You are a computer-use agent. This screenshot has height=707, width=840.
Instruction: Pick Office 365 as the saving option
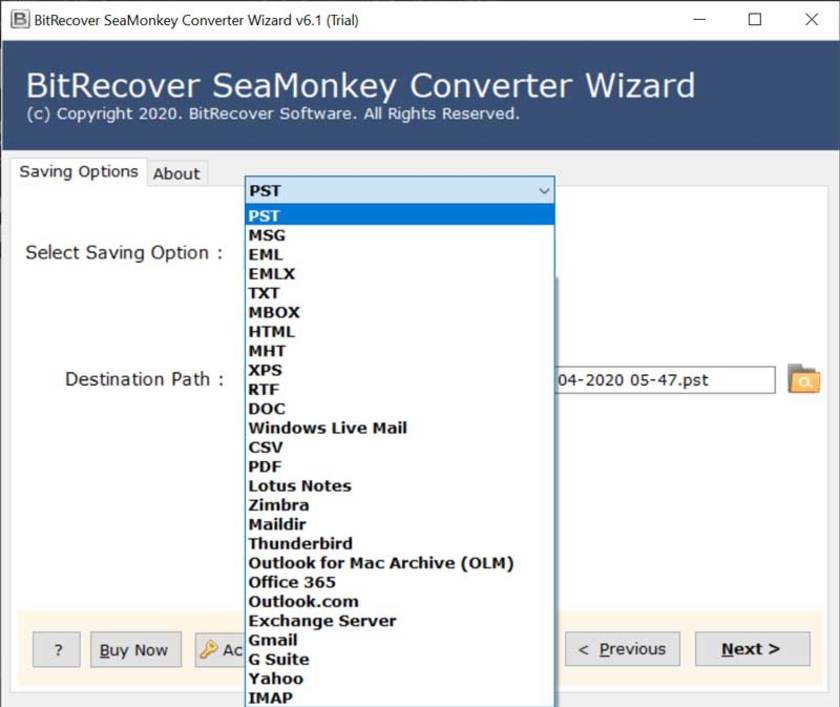coord(400,582)
